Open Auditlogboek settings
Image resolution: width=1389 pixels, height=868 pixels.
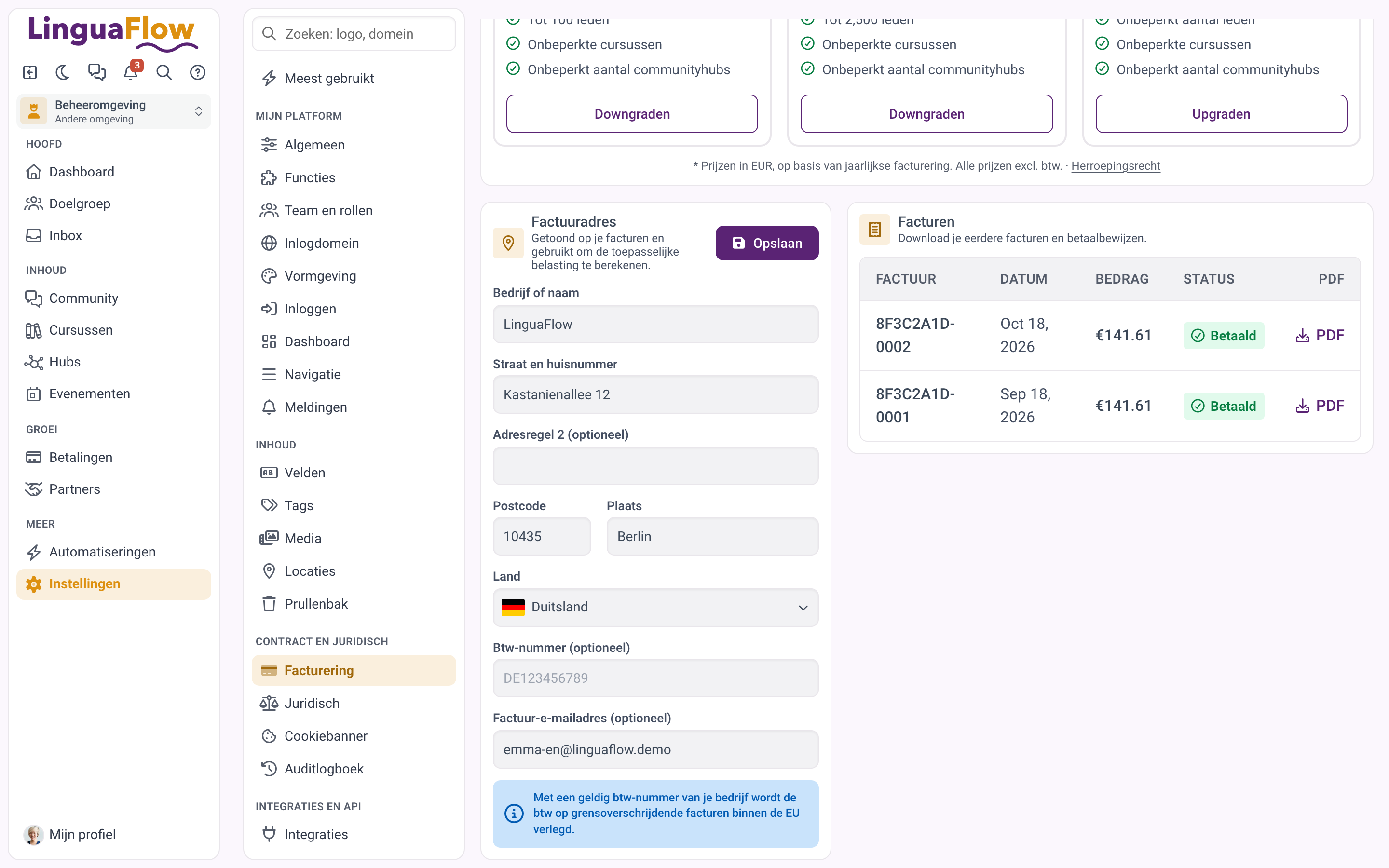354,769
